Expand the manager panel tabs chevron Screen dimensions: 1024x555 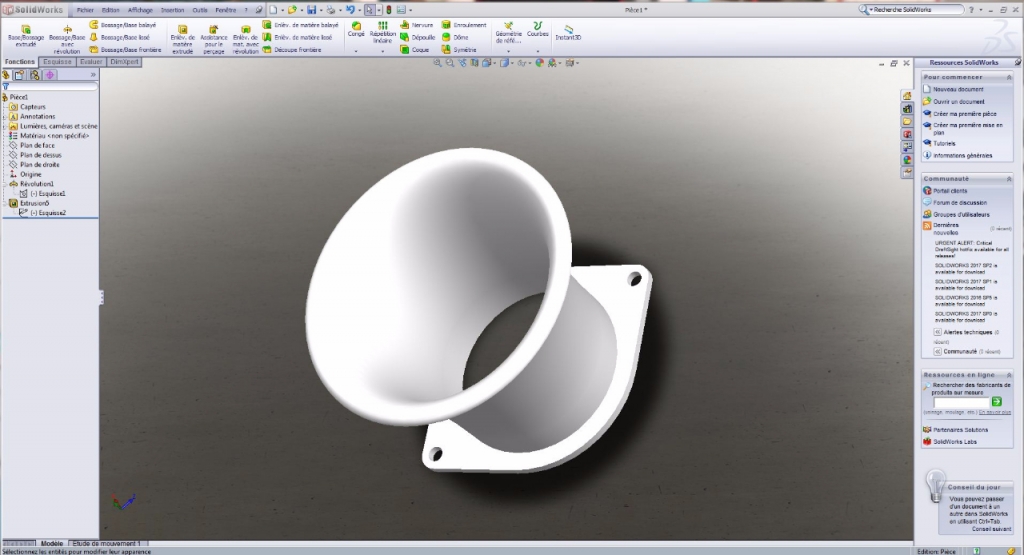pyautogui.click(x=93, y=75)
